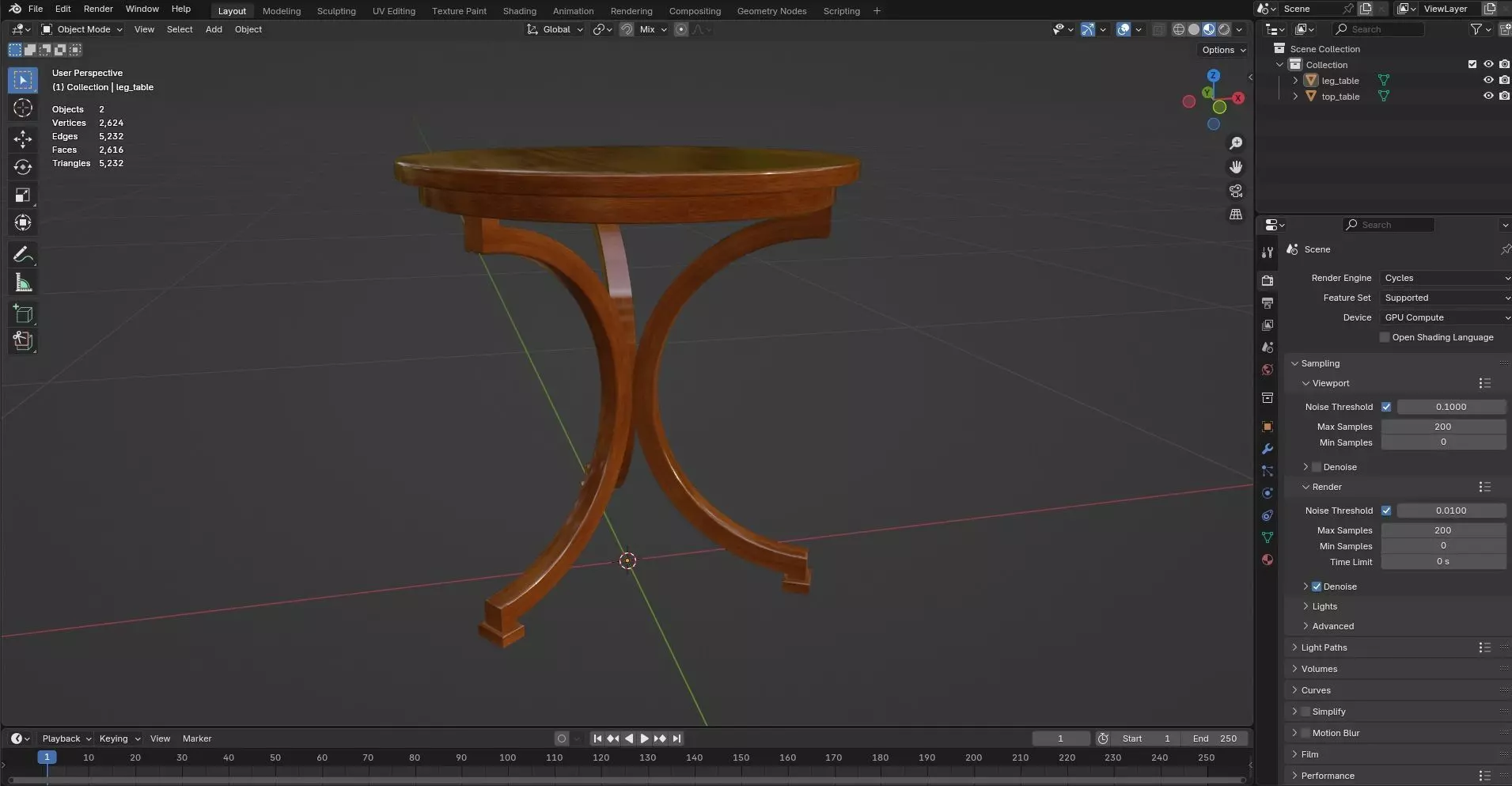Toggle Collection exclude checkbox
This screenshot has width=1512, height=786.
(1472, 64)
